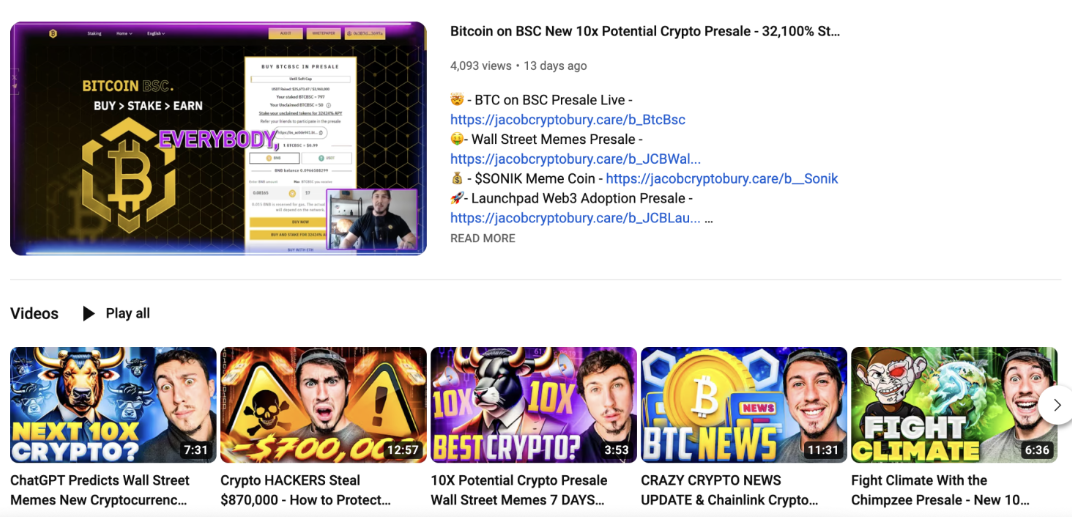This screenshot has height=519, width=1072.
Task: Open the featured Bitcoin BSC video thumbnail
Action: point(218,139)
